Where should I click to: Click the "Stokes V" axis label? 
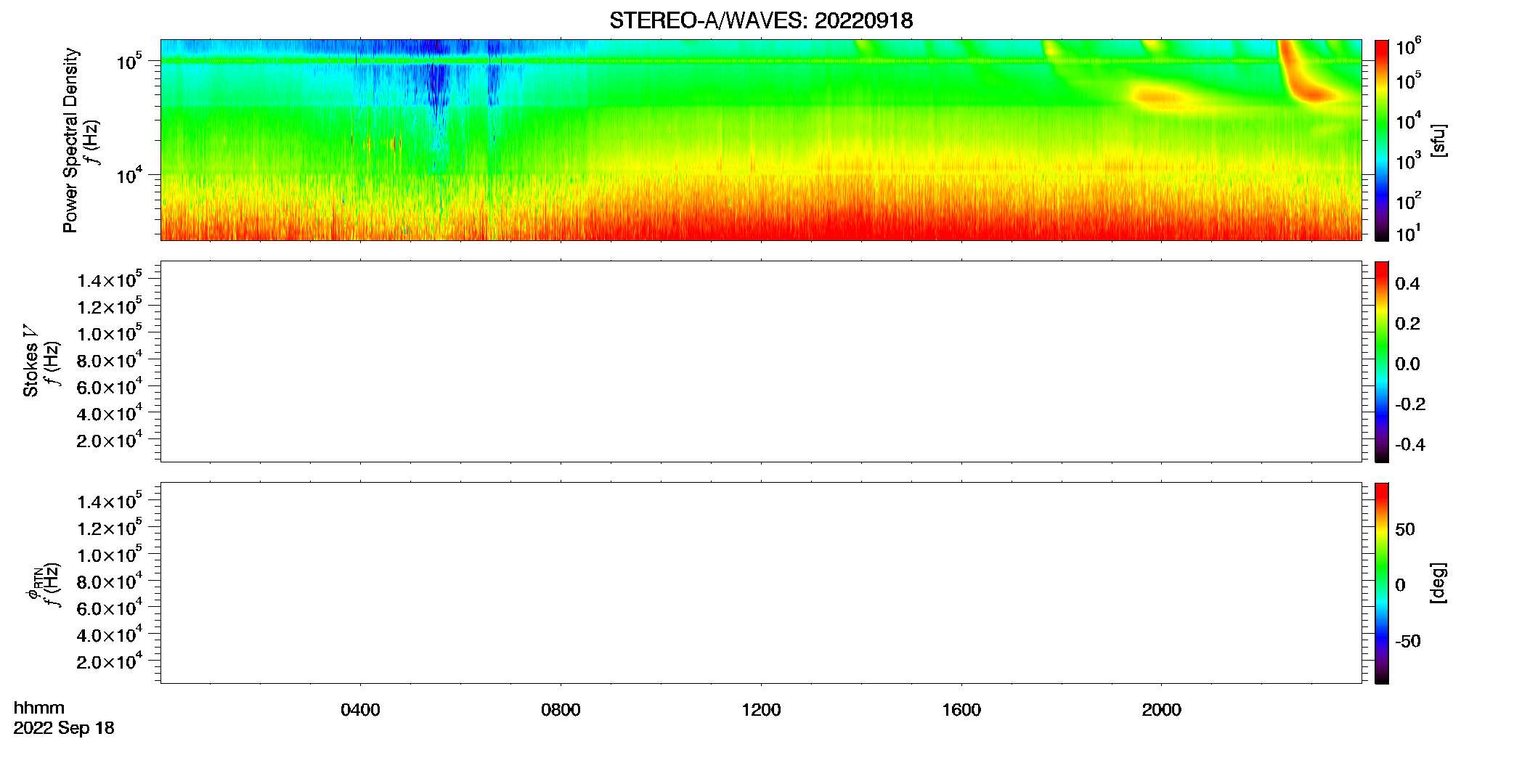30,361
